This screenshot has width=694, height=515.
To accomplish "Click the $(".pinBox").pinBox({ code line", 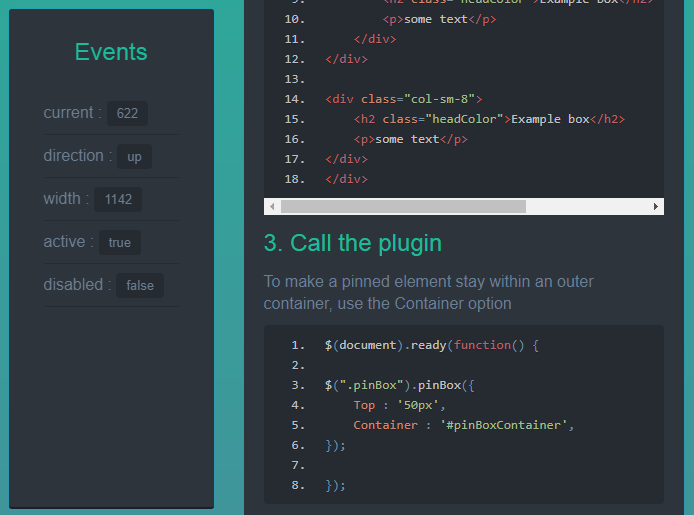I will (x=400, y=385).
